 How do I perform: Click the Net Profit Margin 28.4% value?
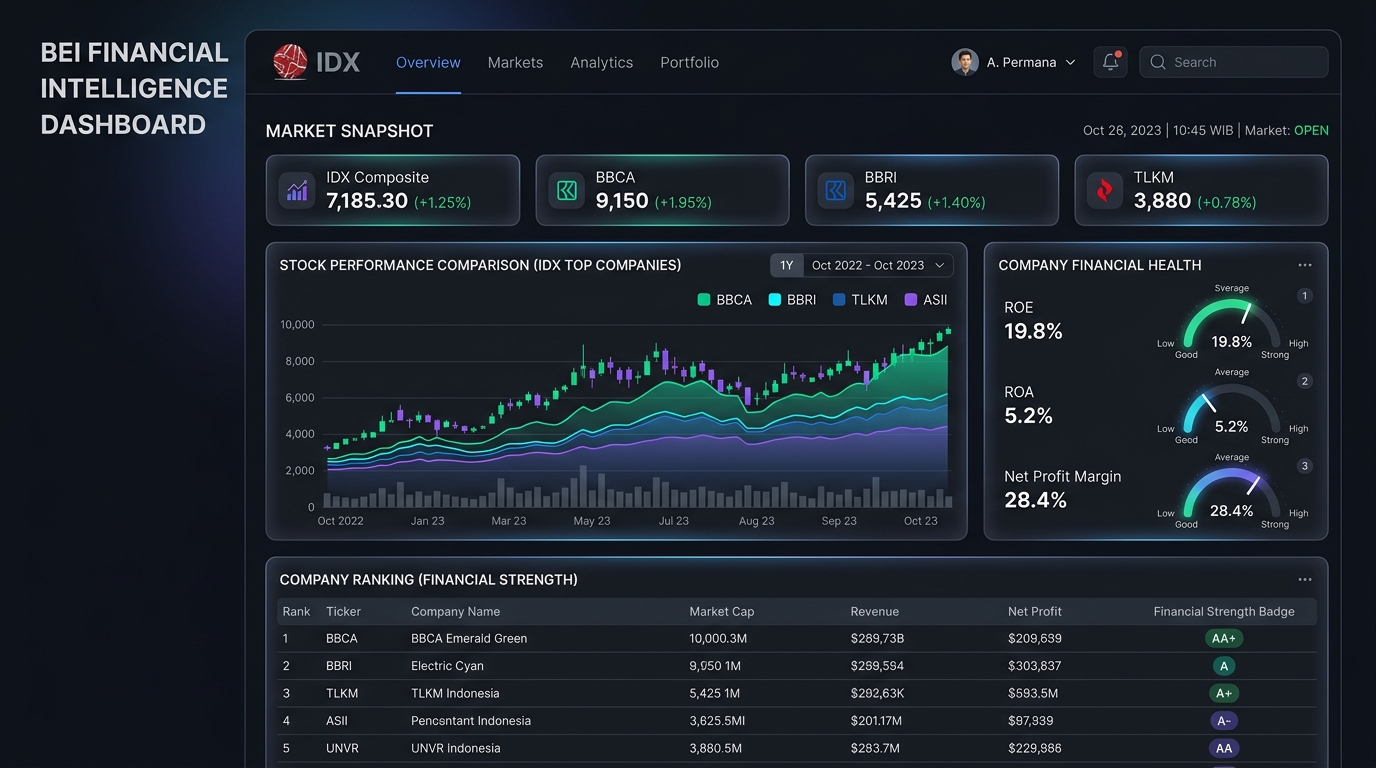(x=1035, y=500)
